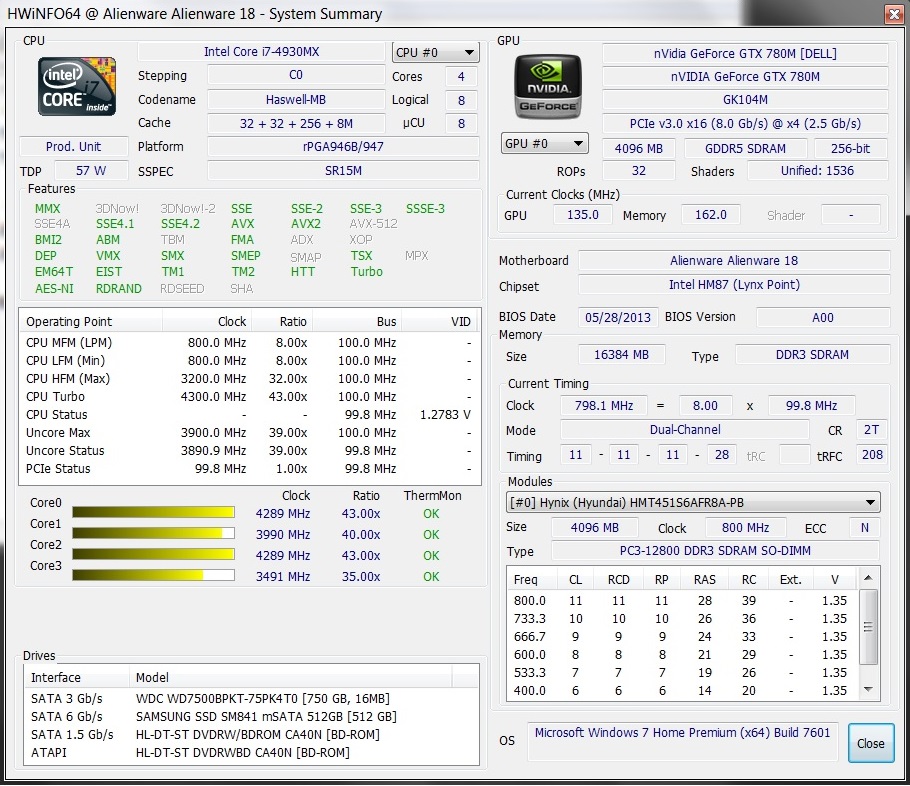910x786 pixels.
Task: Click the Haswell-MB codename field
Action: point(296,99)
